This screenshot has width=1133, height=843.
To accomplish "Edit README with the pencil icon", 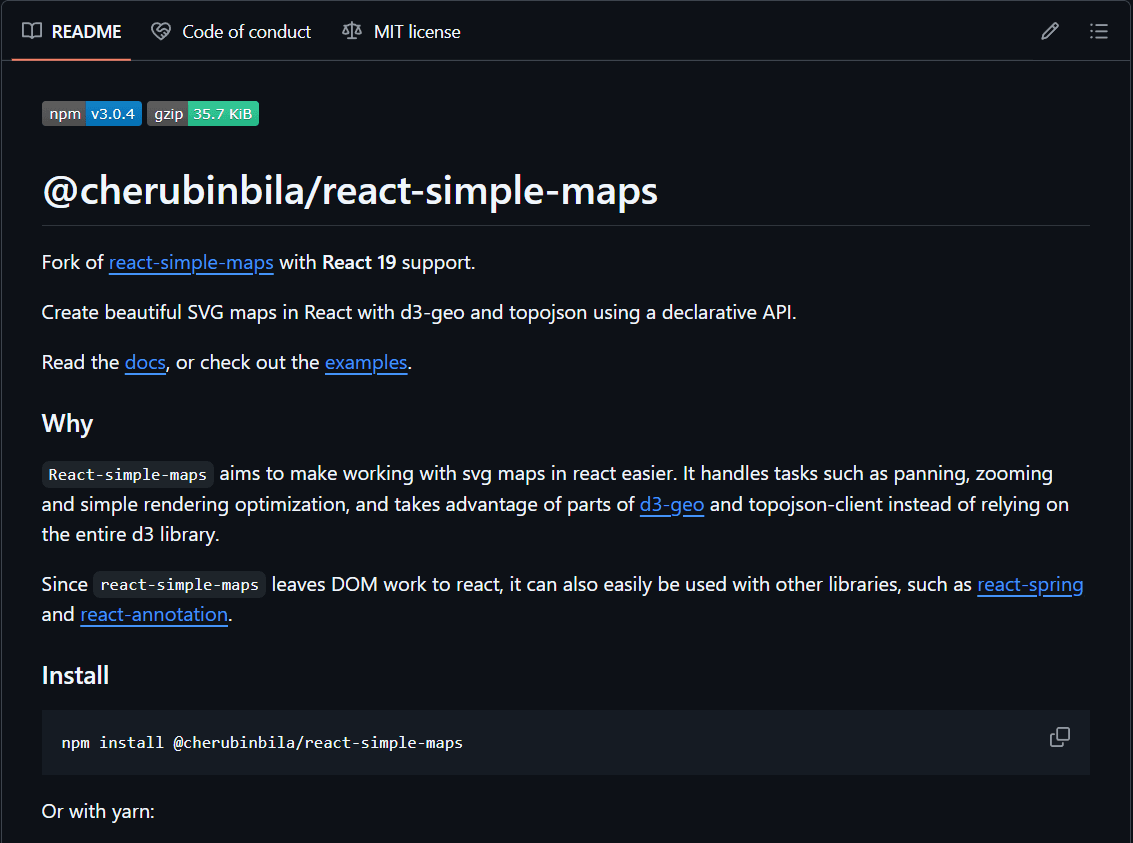I will (1050, 31).
